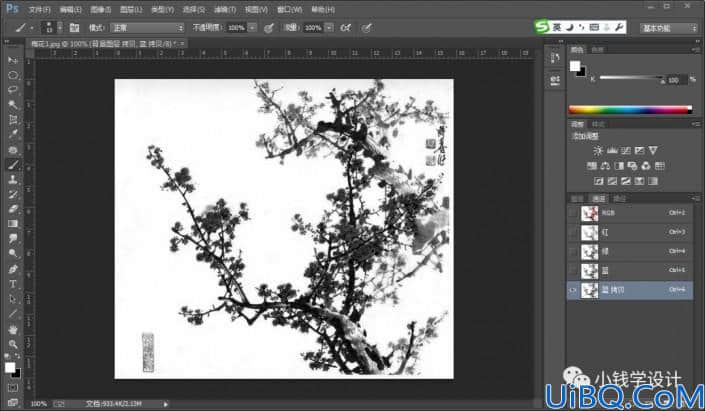Add a Vibrance adjustment

(x=653, y=151)
